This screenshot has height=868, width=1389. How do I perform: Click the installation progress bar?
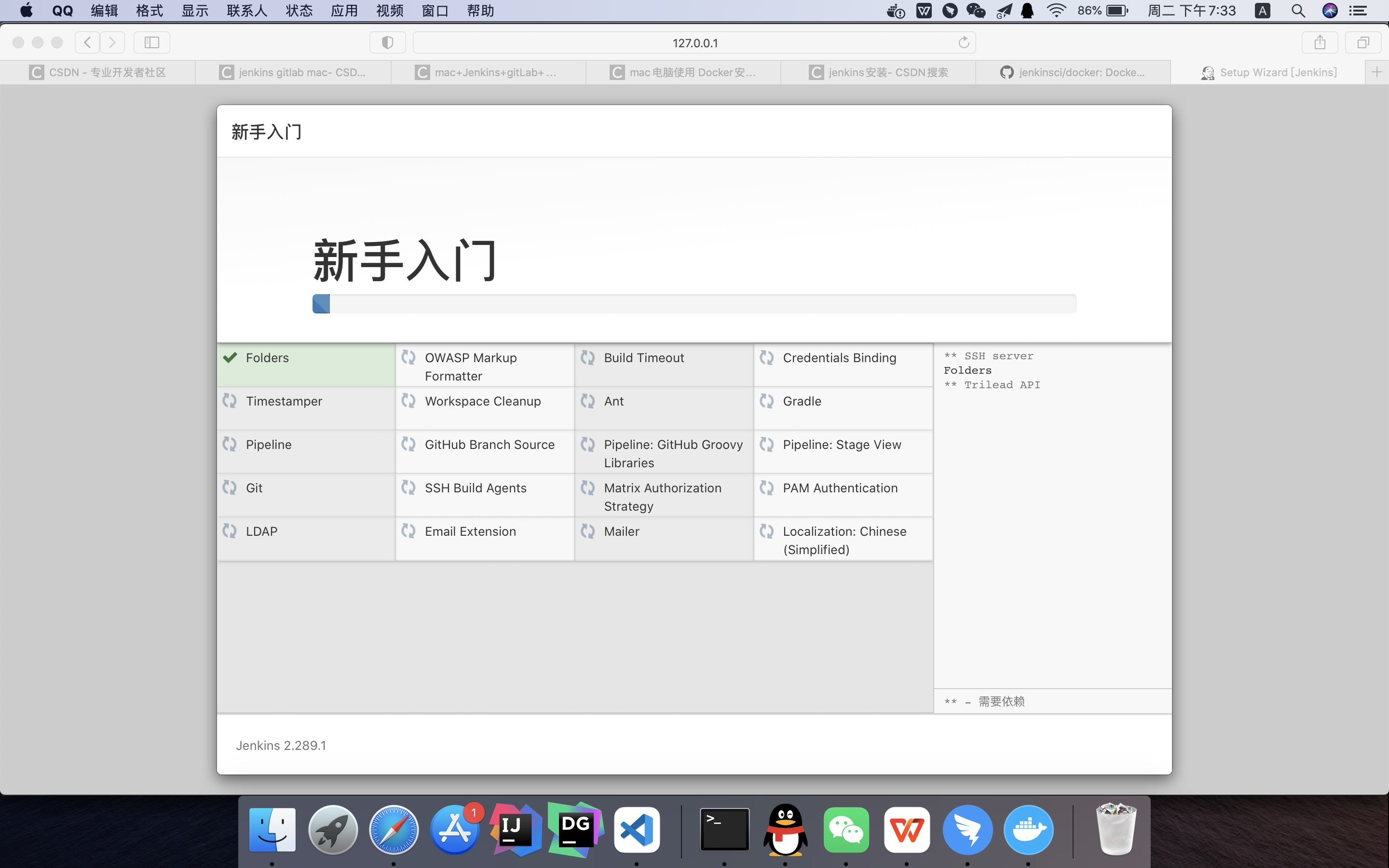(x=694, y=304)
